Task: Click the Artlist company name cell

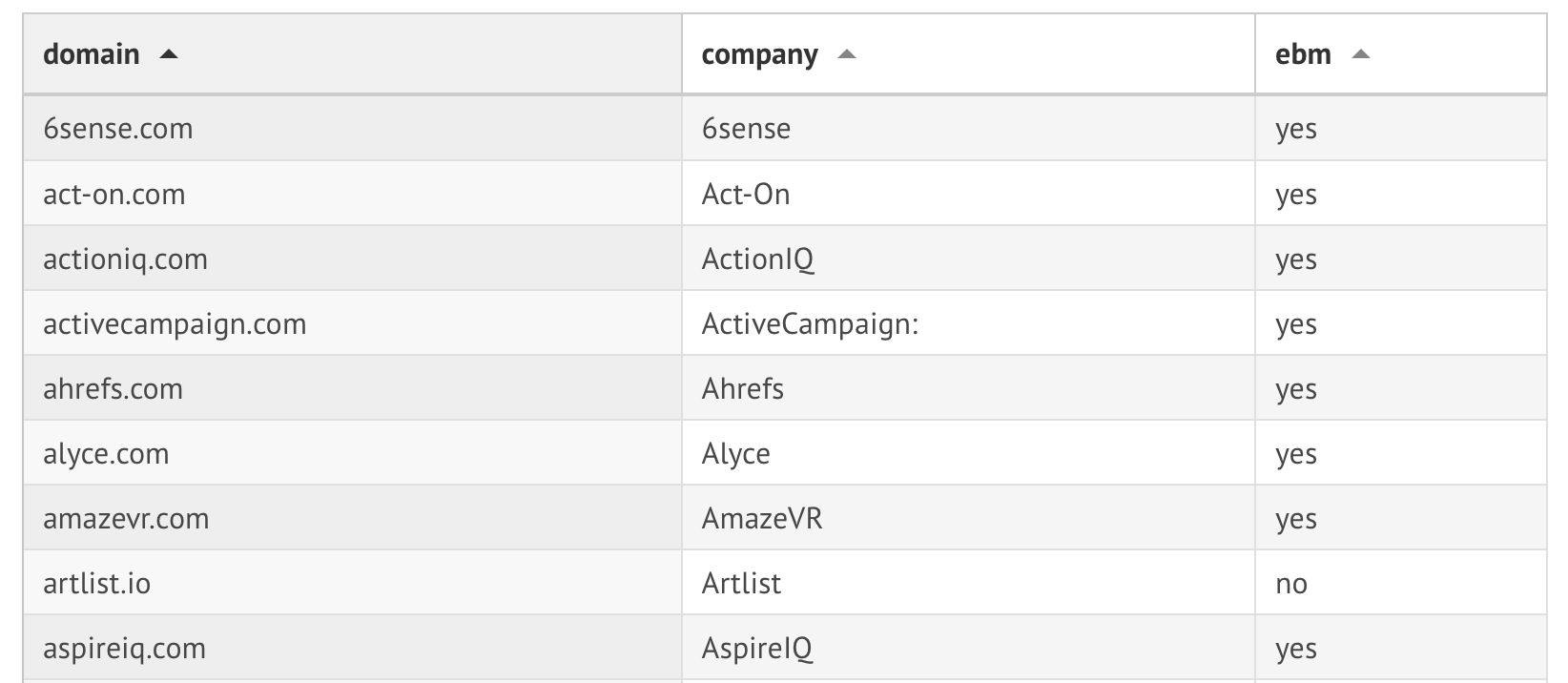Action: pos(741,584)
